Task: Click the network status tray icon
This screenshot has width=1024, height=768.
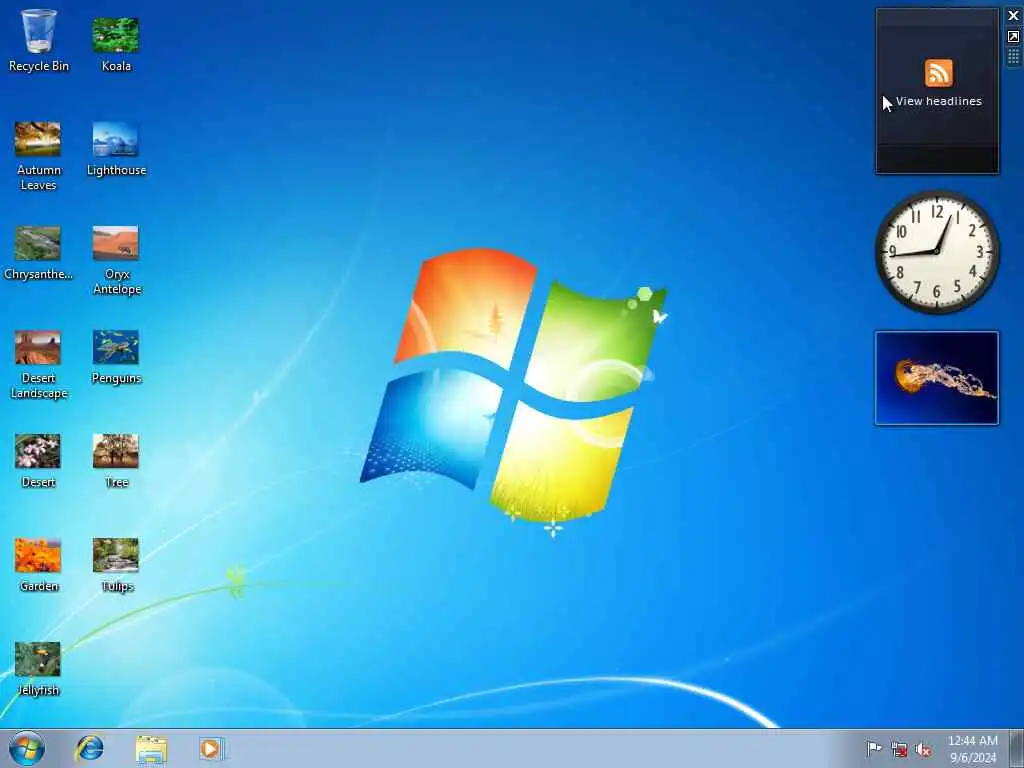Action: click(x=899, y=749)
